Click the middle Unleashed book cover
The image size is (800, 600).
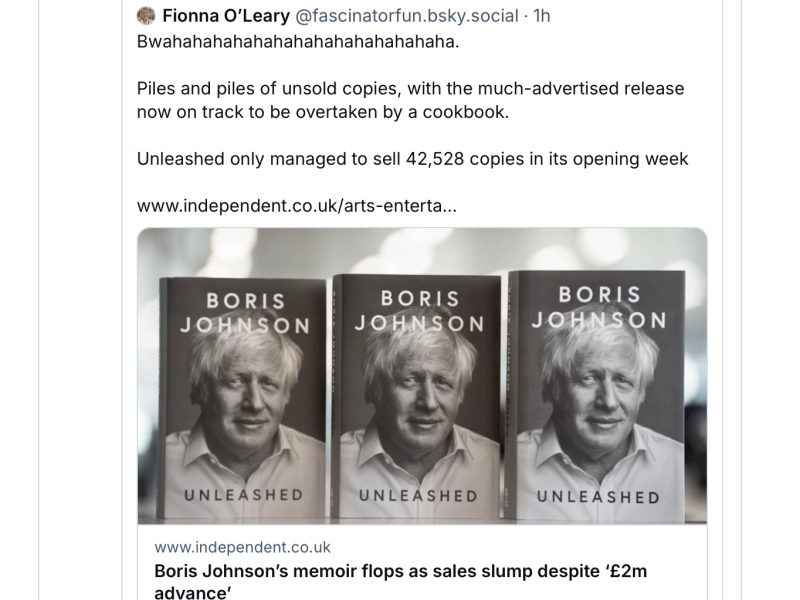pyautogui.click(x=418, y=398)
